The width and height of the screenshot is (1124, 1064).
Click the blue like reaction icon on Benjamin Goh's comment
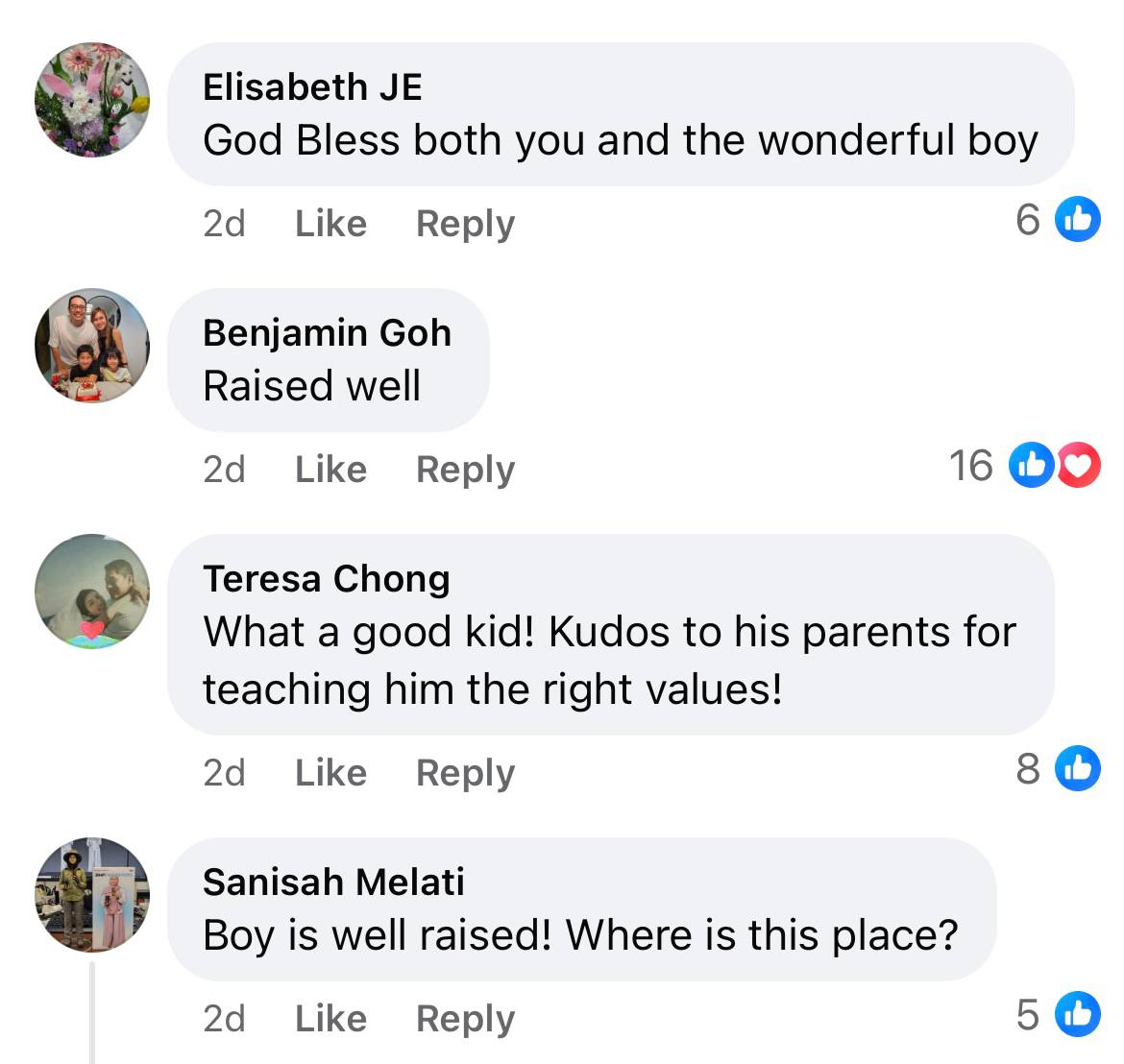(x=1032, y=466)
